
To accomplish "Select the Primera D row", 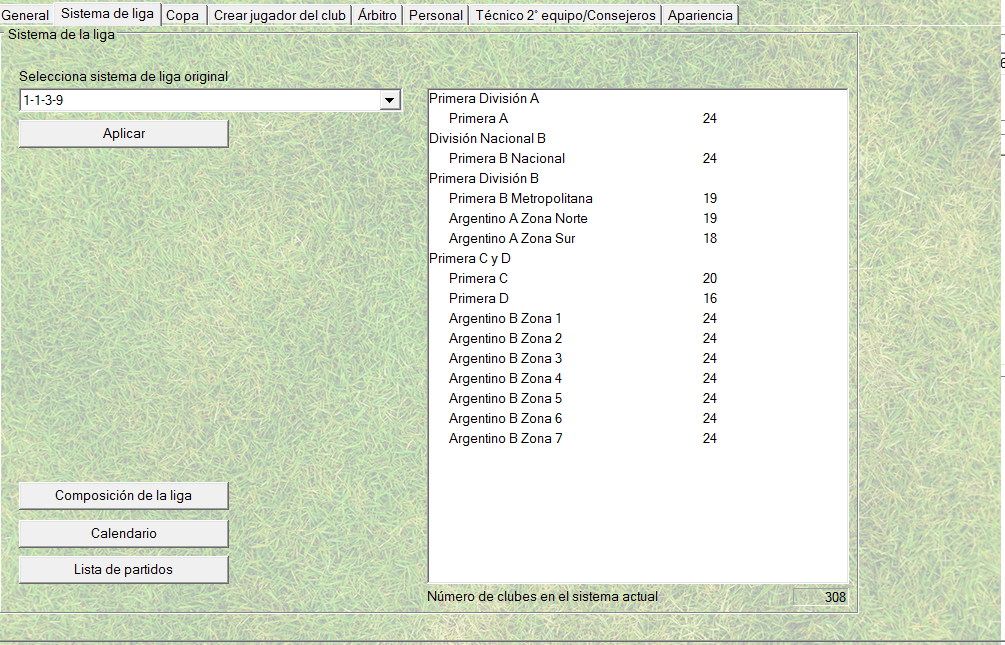I will 638,298.
